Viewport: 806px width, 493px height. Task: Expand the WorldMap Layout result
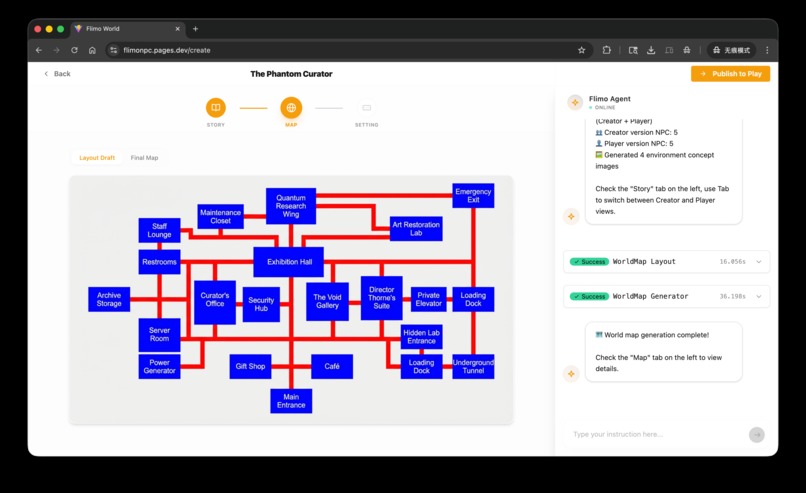(x=759, y=262)
